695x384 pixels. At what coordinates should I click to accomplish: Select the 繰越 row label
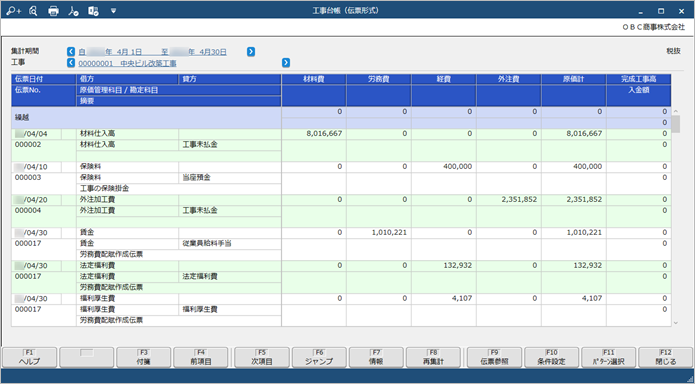22,118
